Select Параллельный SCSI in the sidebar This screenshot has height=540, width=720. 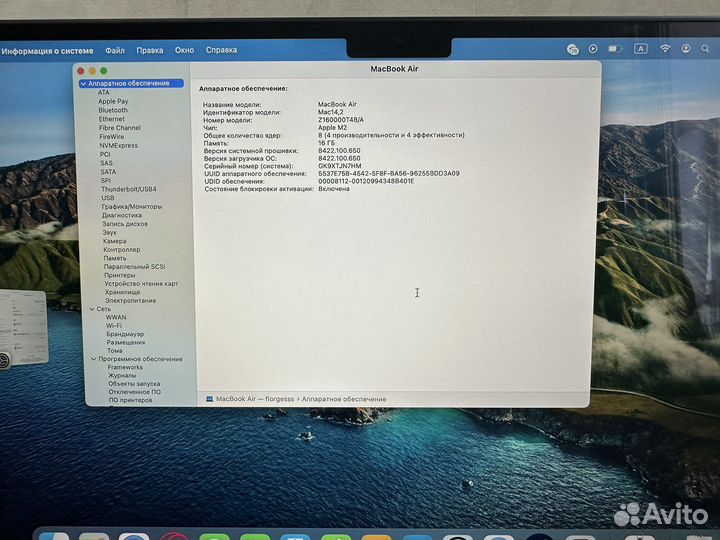click(134, 266)
